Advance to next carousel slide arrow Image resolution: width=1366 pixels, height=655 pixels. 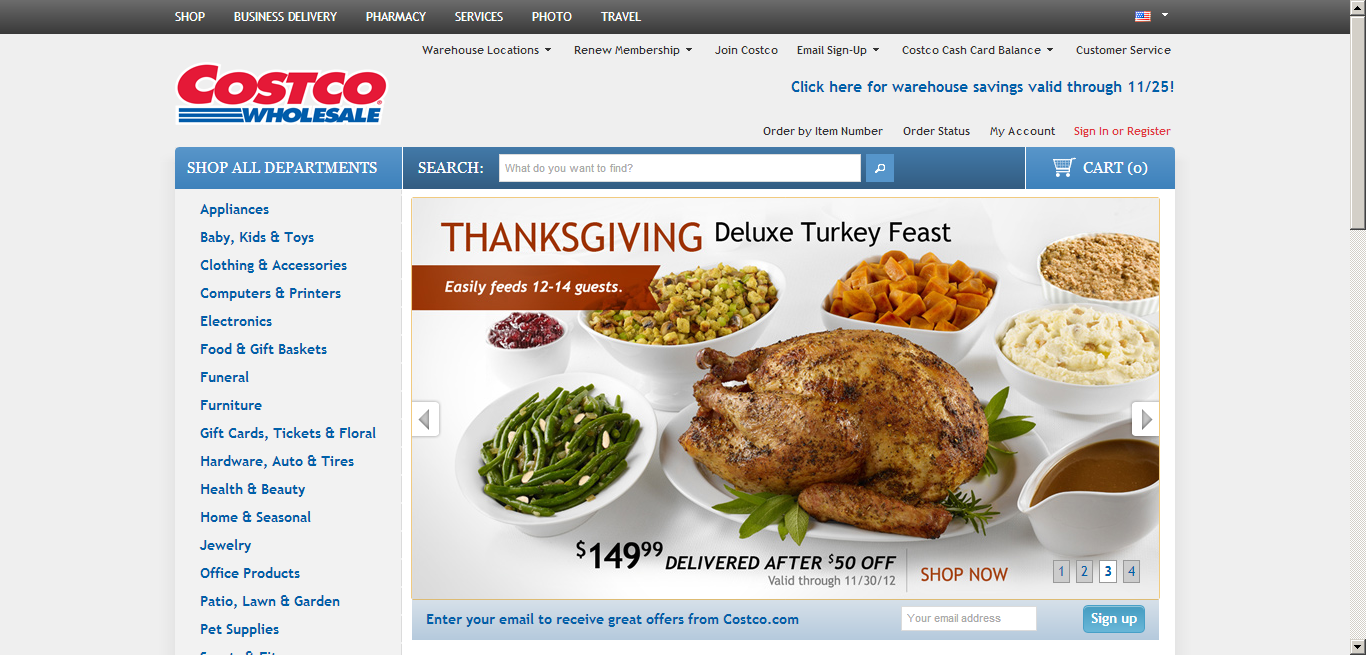pyautogui.click(x=1146, y=419)
